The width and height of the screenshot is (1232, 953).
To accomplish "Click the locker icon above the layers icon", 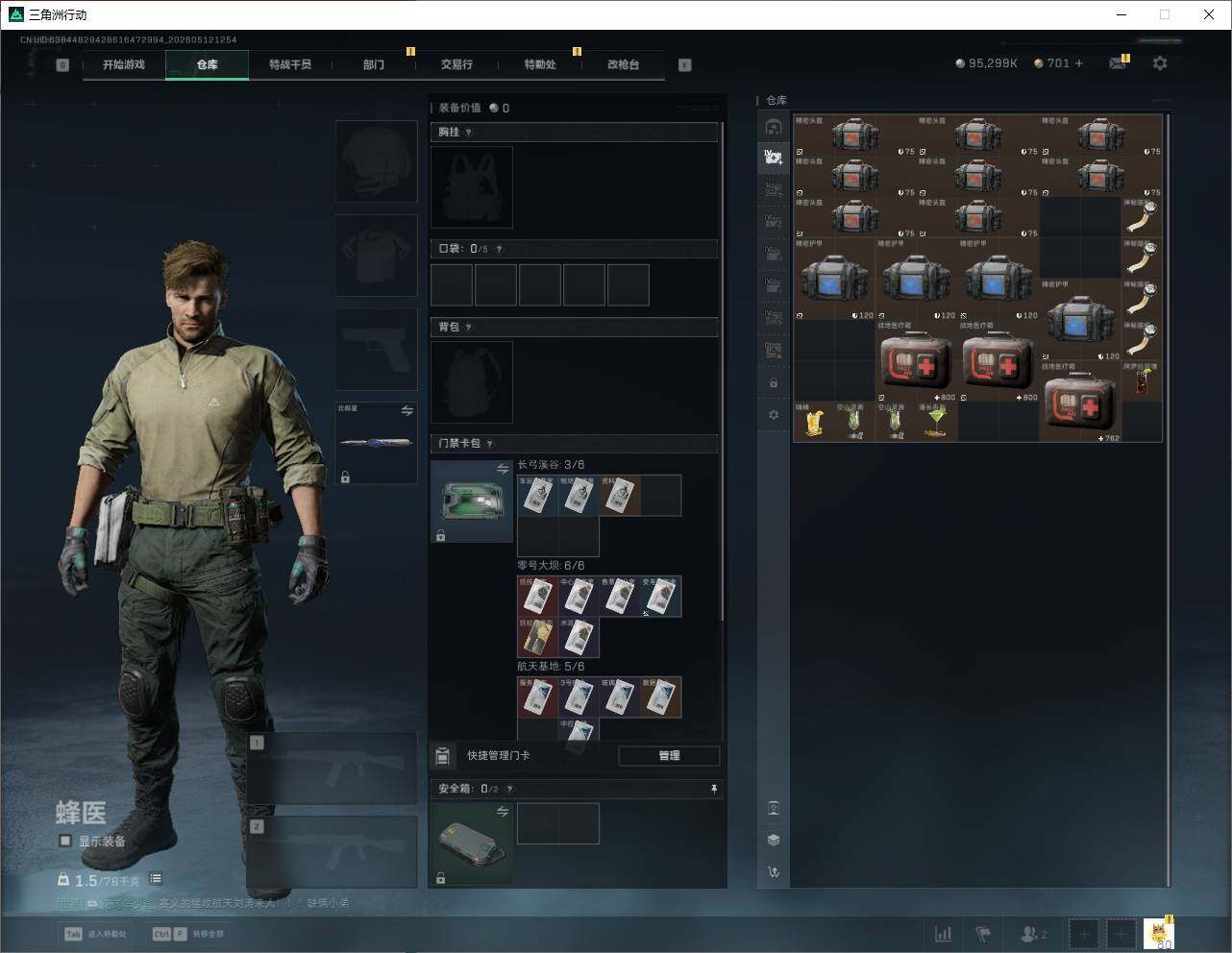I will [774, 808].
